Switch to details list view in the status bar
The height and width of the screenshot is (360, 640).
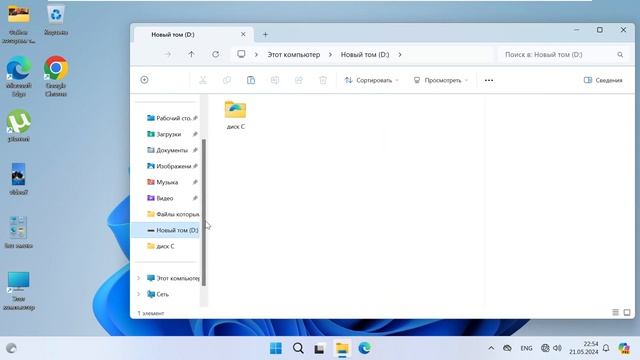click(616, 313)
